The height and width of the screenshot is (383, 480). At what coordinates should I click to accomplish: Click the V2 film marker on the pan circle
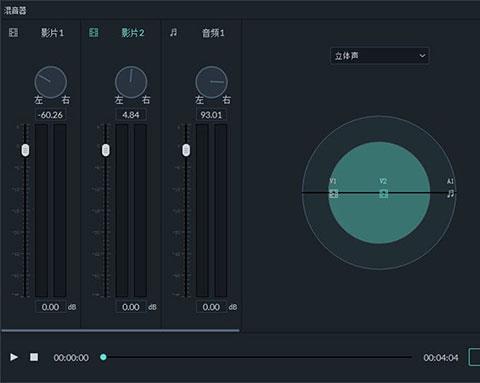pos(383,194)
